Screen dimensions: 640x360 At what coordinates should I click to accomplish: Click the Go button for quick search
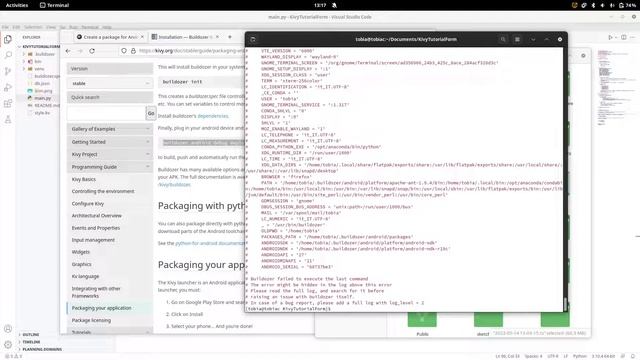151,113
